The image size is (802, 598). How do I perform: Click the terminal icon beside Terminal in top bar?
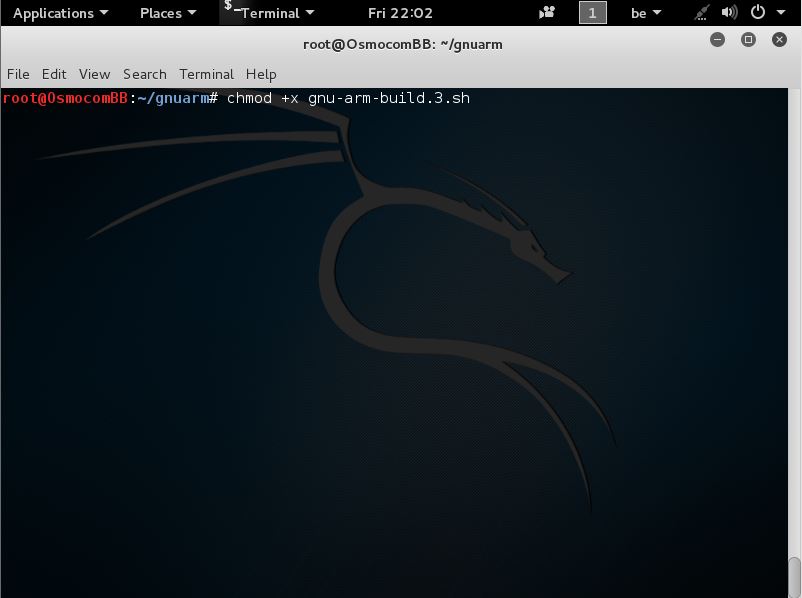231,7
